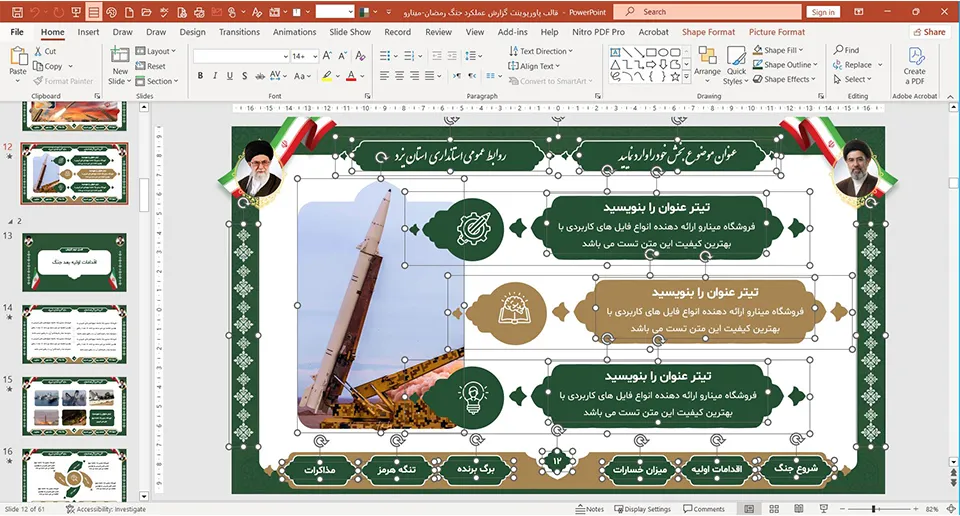Image resolution: width=960 pixels, height=516 pixels.
Task: Click Create a PDF Acrobat icon
Action: [x=915, y=65]
